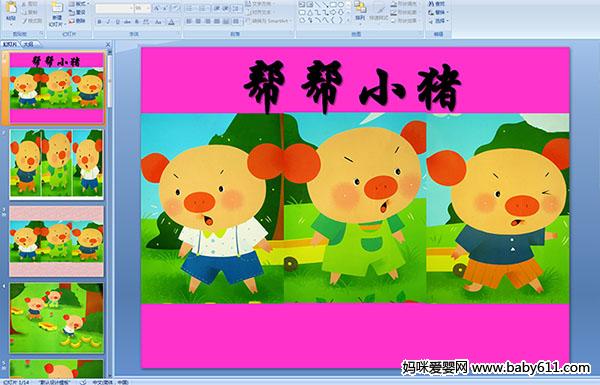The image size is (600, 385).
Task: Toggle italic text formatting
Action: pyautogui.click(x=109, y=22)
